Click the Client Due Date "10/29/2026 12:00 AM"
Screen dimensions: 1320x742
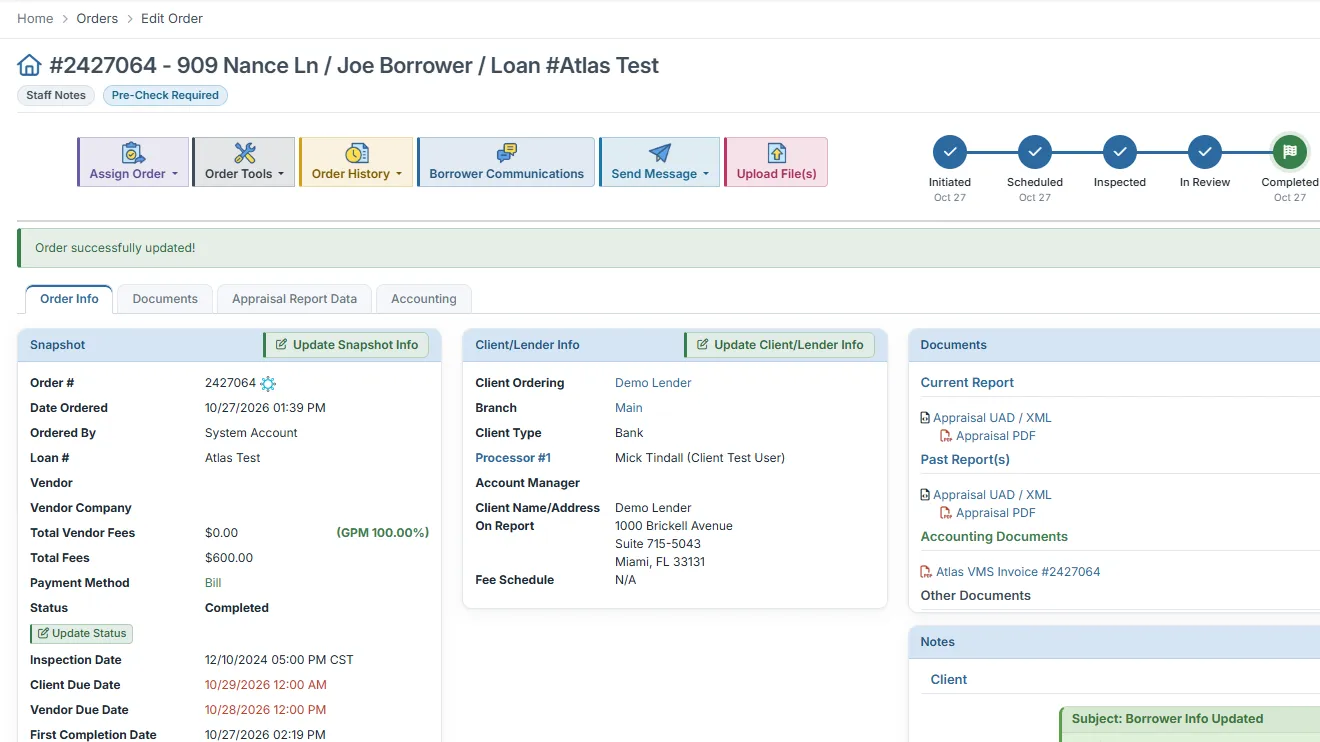(265, 685)
